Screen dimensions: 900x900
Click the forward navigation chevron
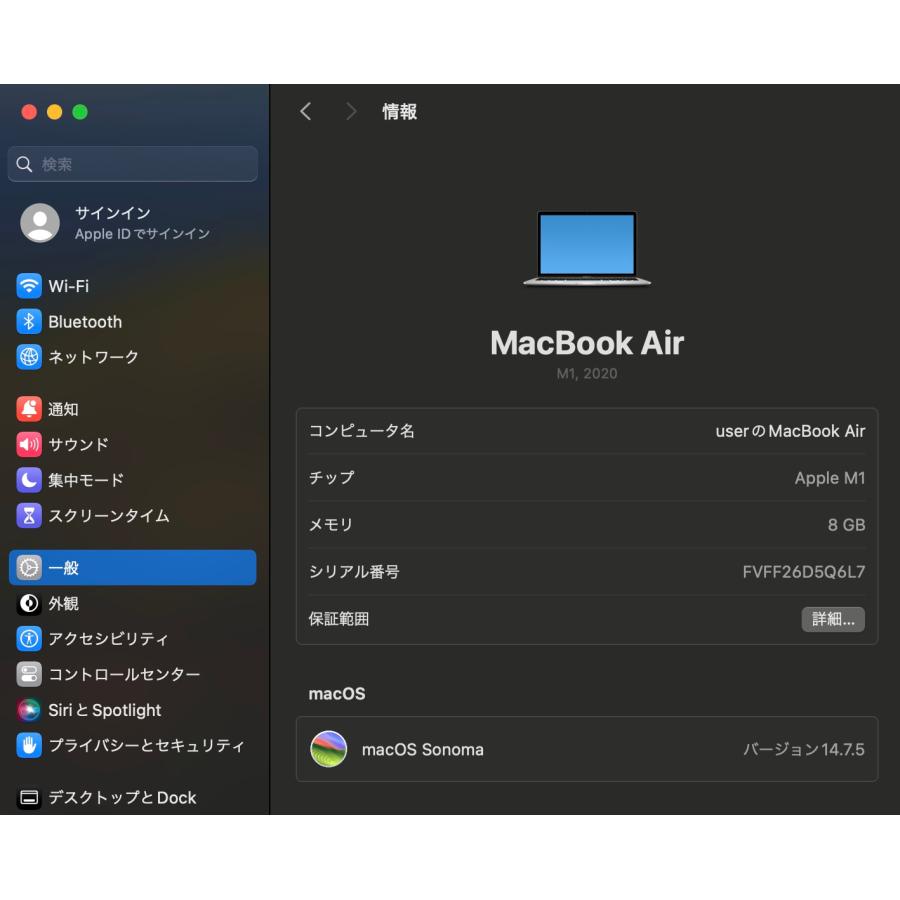[x=350, y=111]
